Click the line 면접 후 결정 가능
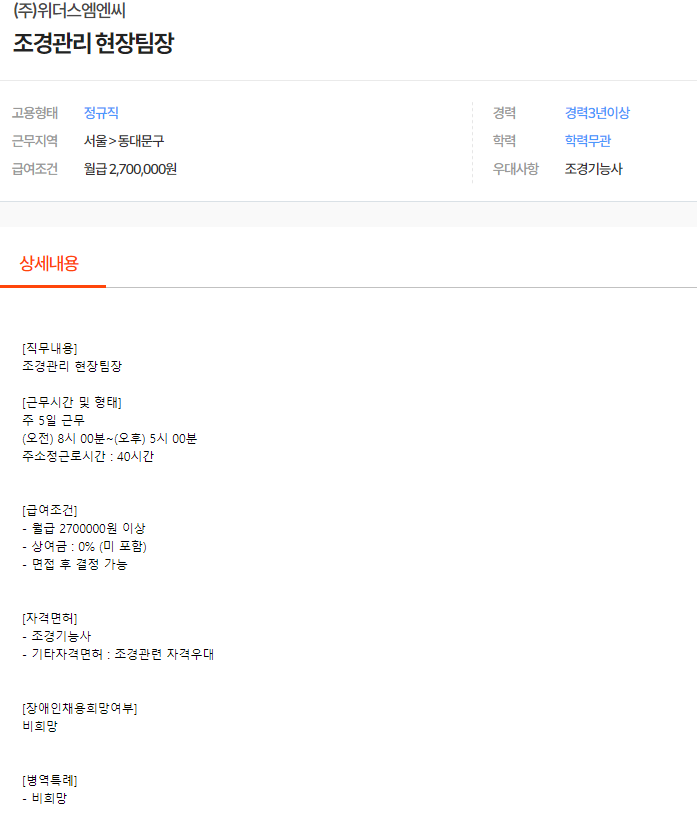The width and height of the screenshot is (697, 816). coord(75,565)
